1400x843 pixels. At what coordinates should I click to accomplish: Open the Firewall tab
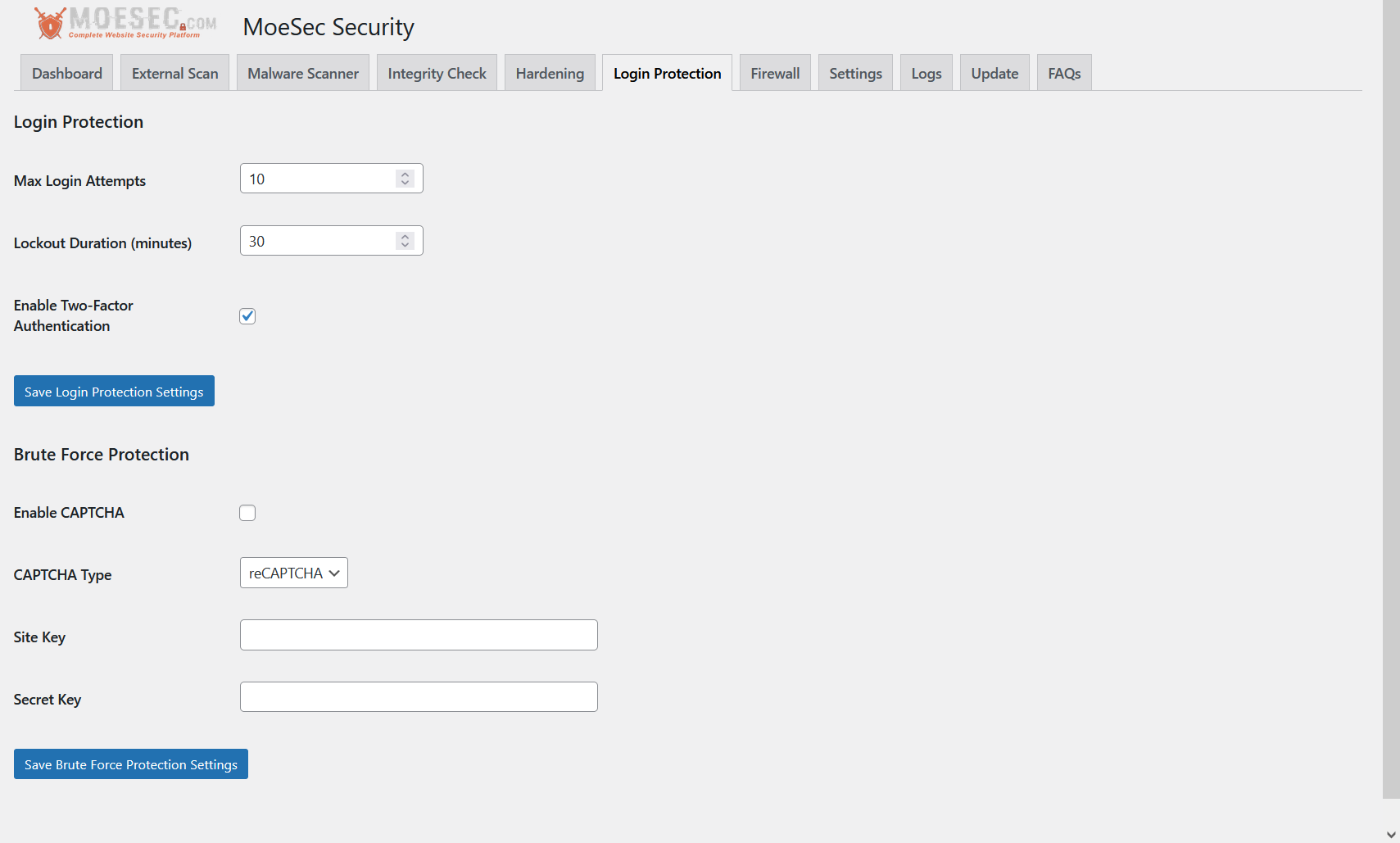(775, 74)
